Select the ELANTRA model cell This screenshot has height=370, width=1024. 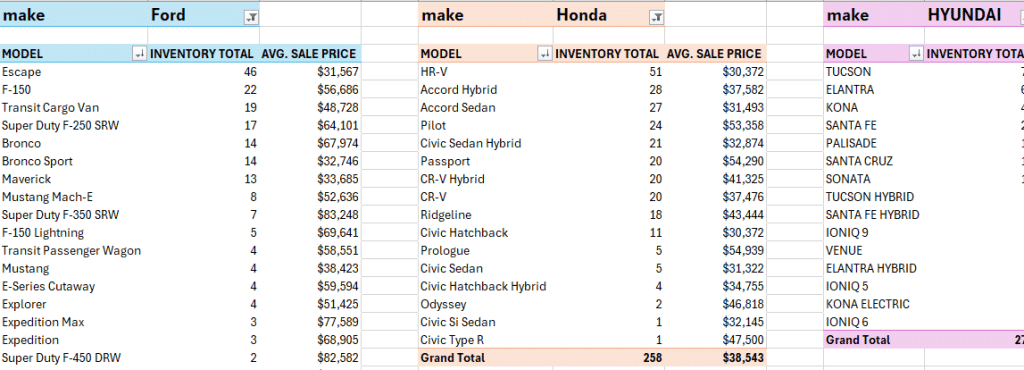874,89
